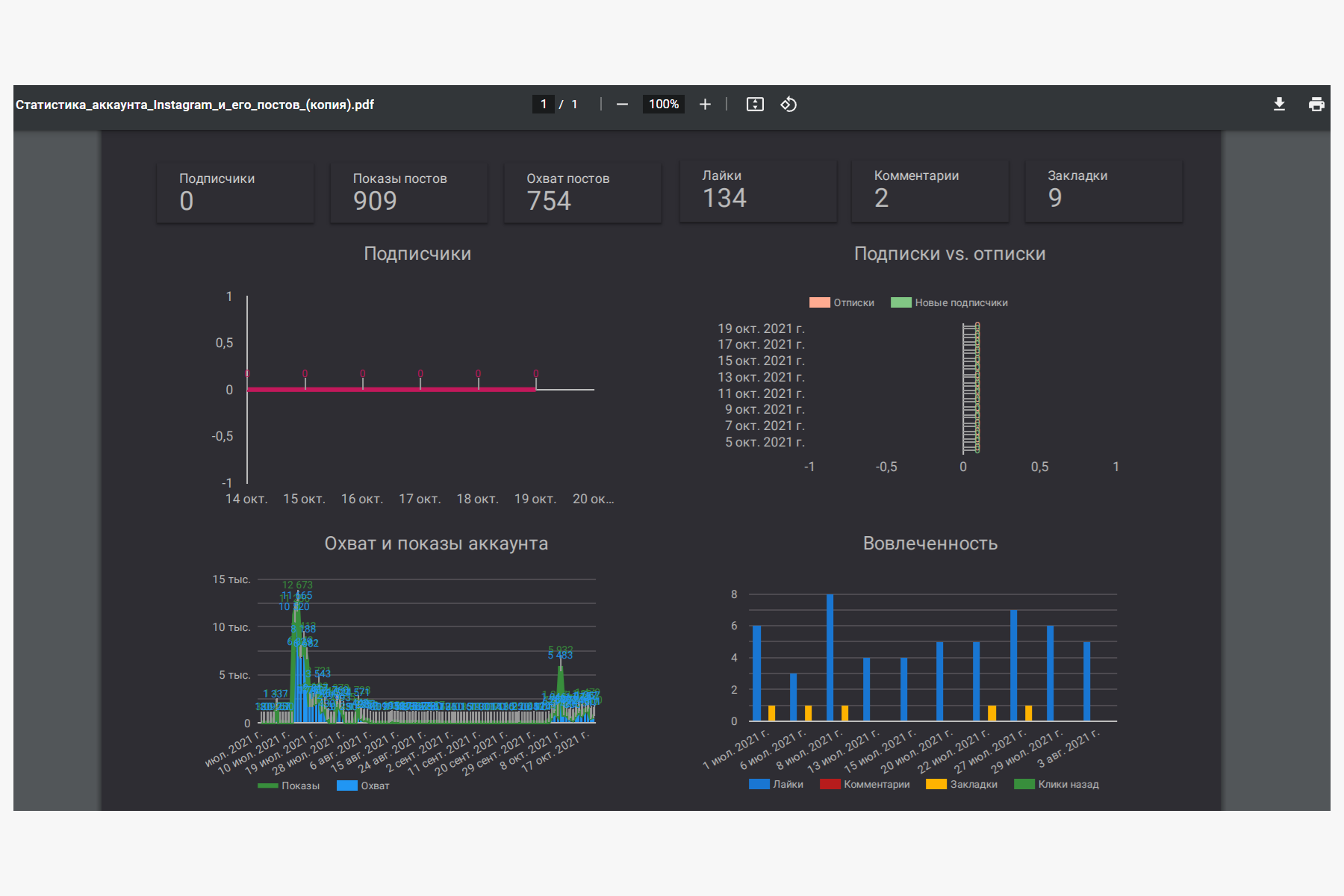Click the Закладки legend yellow swatch
This screenshot has width=1344, height=896.
(936, 784)
